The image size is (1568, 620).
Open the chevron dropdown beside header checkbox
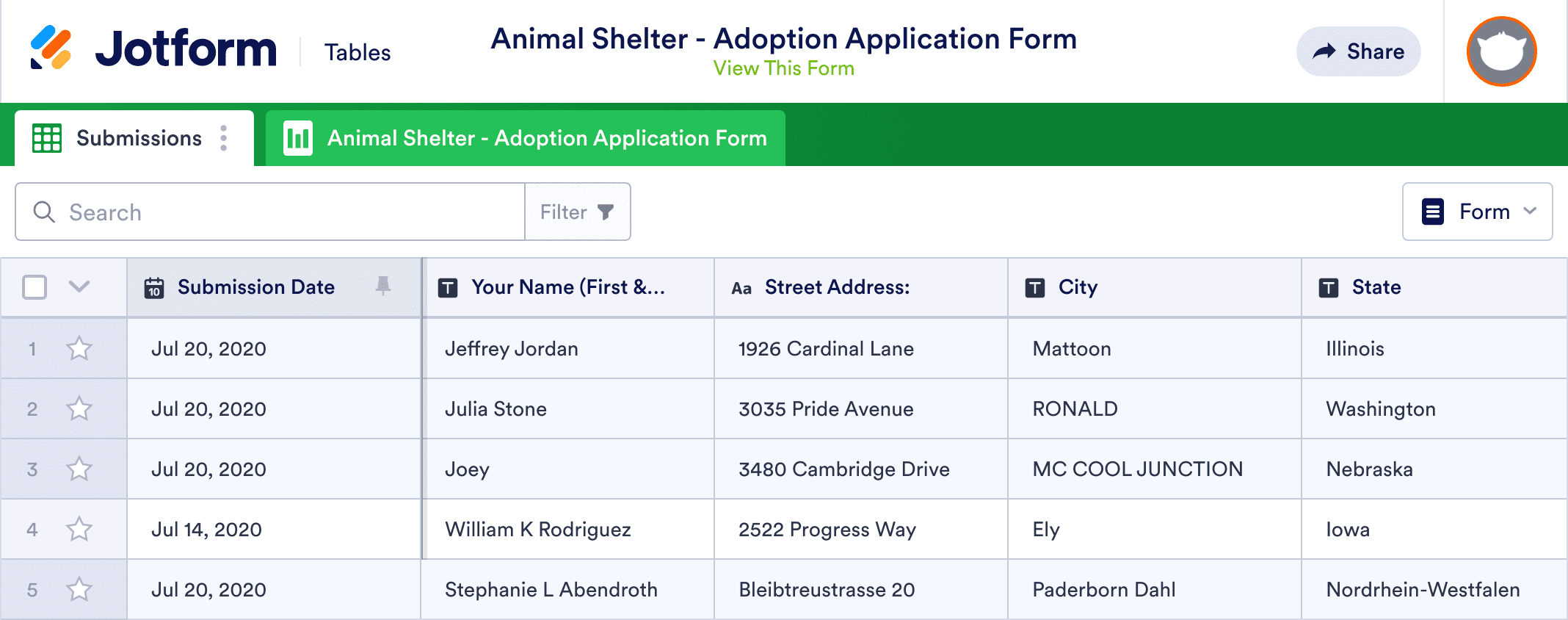pyautogui.click(x=79, y=287)
